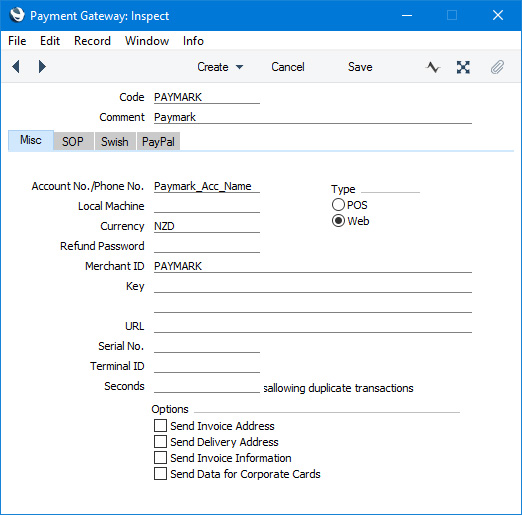522x515 pixels.
Task: Tick Send Data for Corporate Cards
Action: 160,474
